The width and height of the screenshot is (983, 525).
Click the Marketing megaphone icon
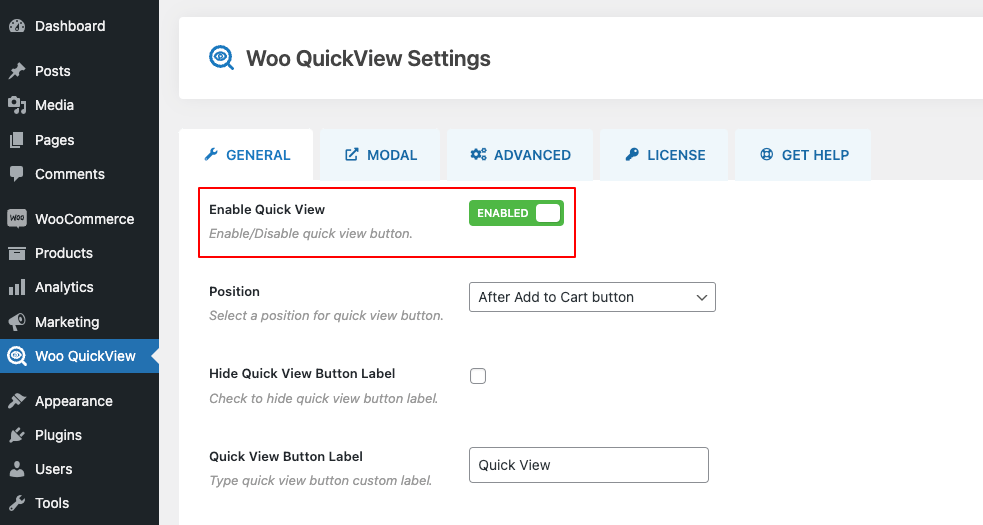point(16,322)
